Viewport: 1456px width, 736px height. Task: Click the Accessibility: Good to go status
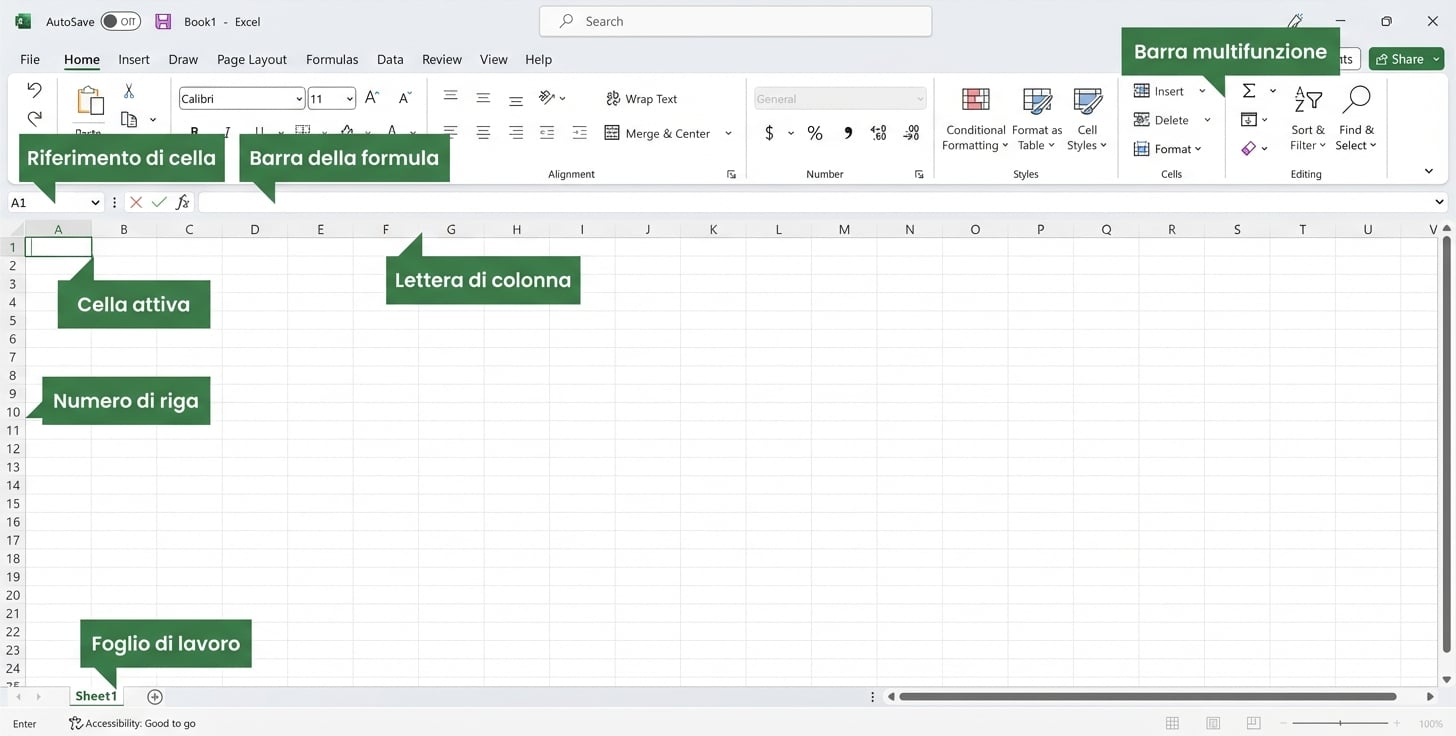coord(132,723)
